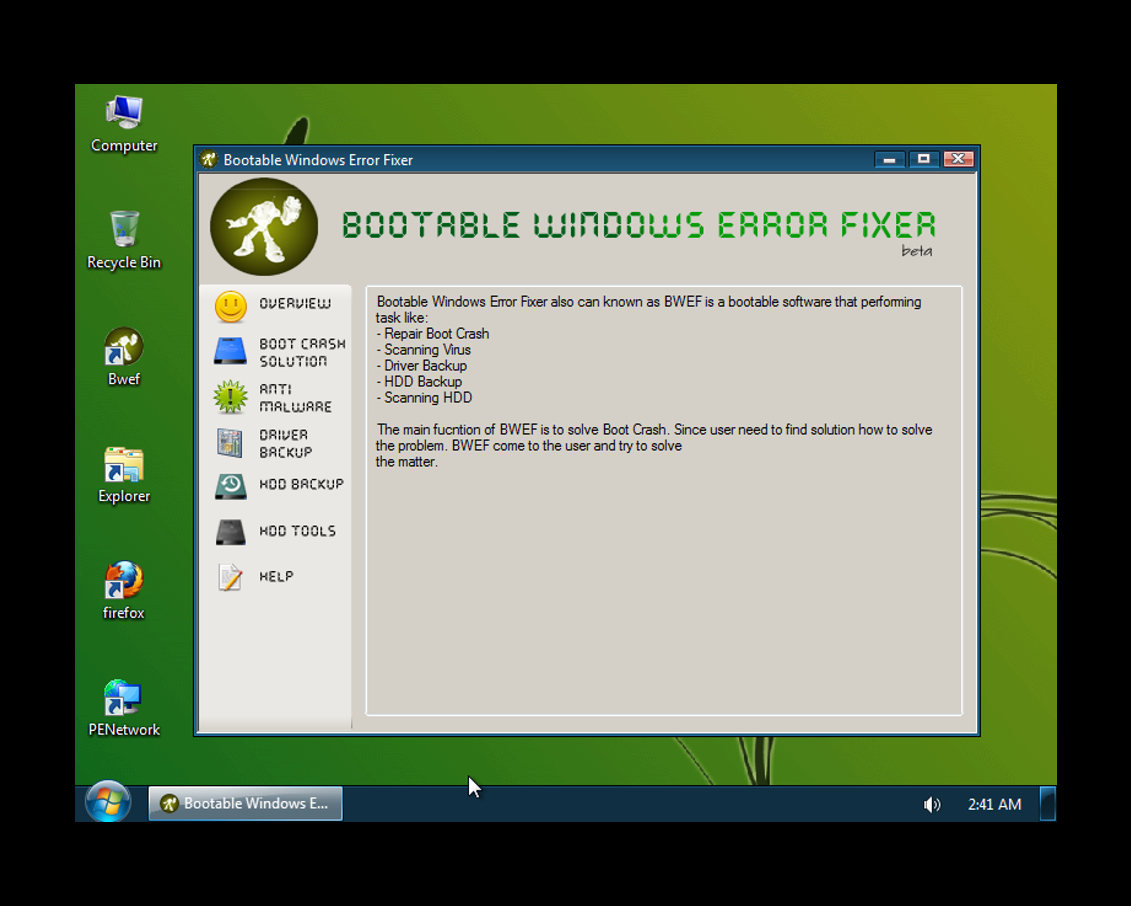This screenshot has width=1131, height=906.
Task: Click the 2:41 AM taskbar clock
Action: (x=994, y=804)
